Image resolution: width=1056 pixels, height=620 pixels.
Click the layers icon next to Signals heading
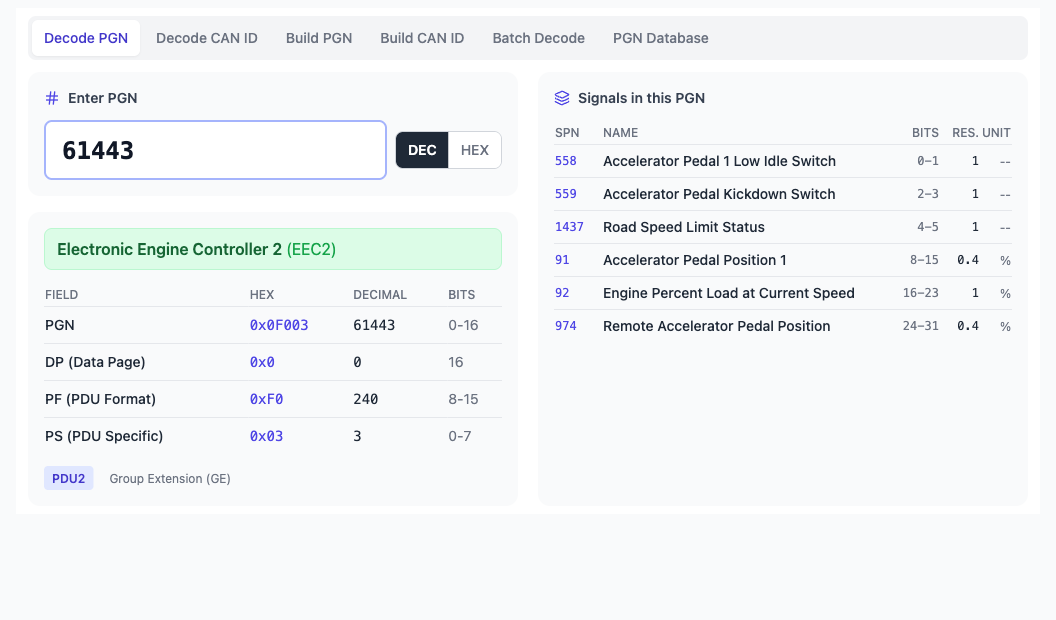tap(561, 98)
